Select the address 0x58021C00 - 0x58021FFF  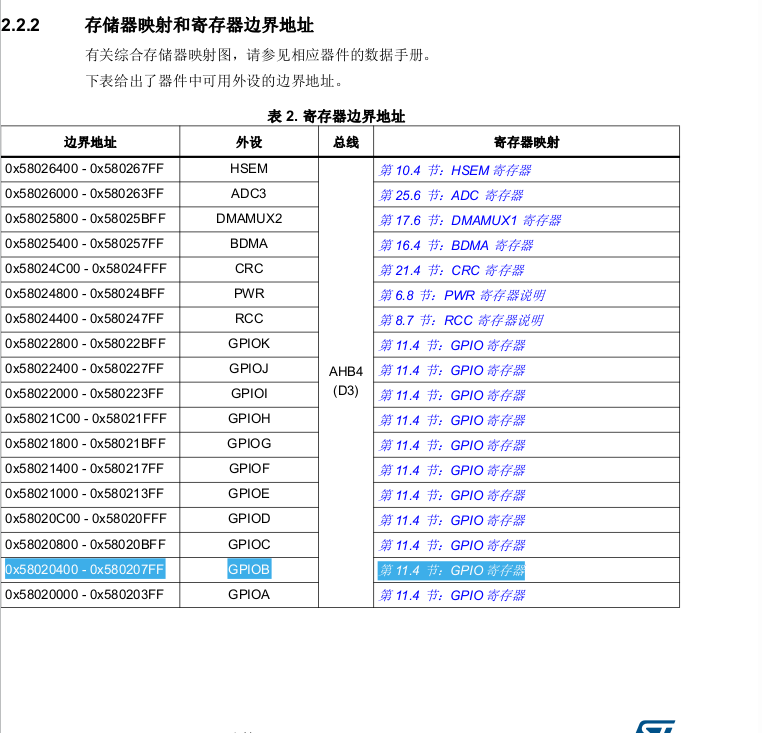click(x=86, y=419)
